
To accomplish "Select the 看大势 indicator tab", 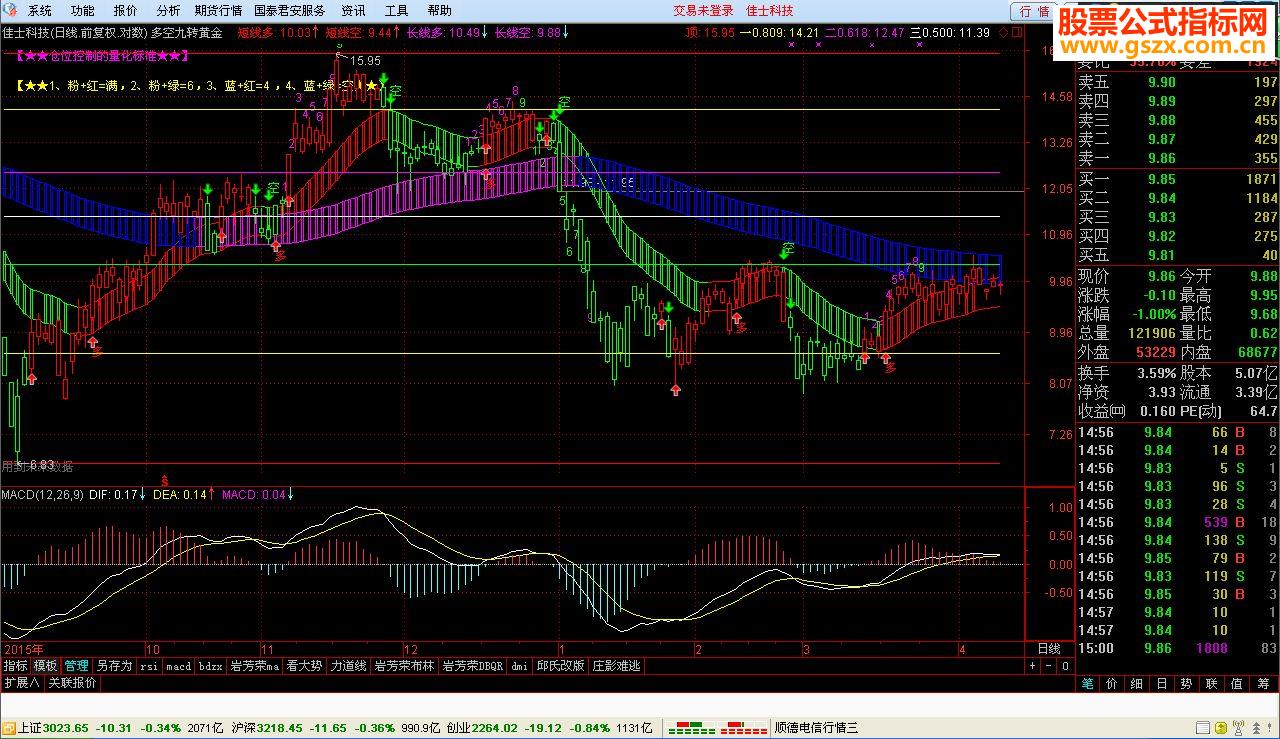I will point(305,665).
